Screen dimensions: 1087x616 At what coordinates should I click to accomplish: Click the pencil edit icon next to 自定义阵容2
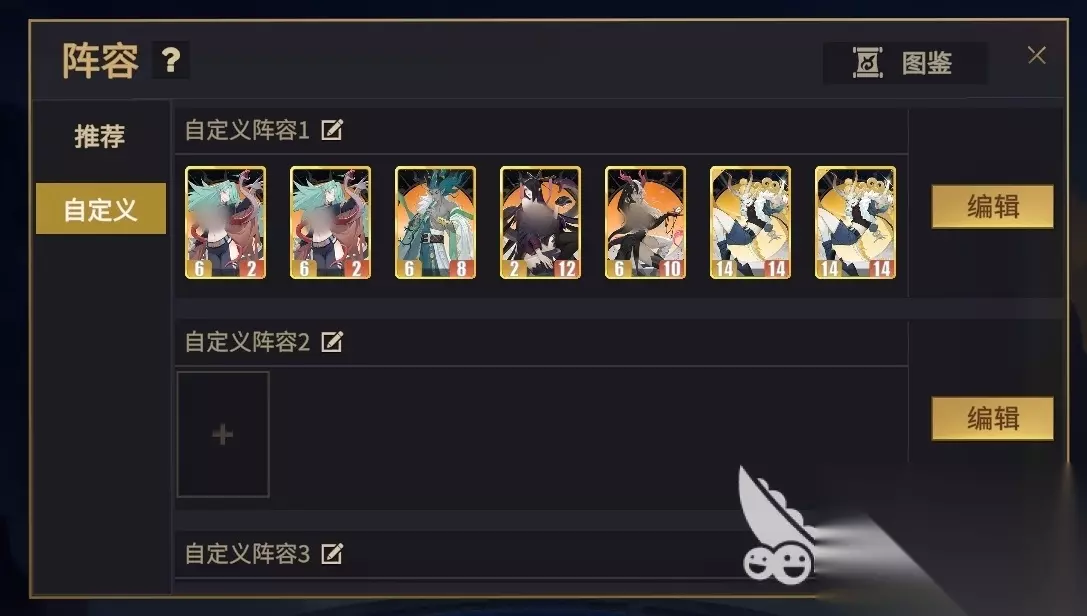tap(332, 342)
